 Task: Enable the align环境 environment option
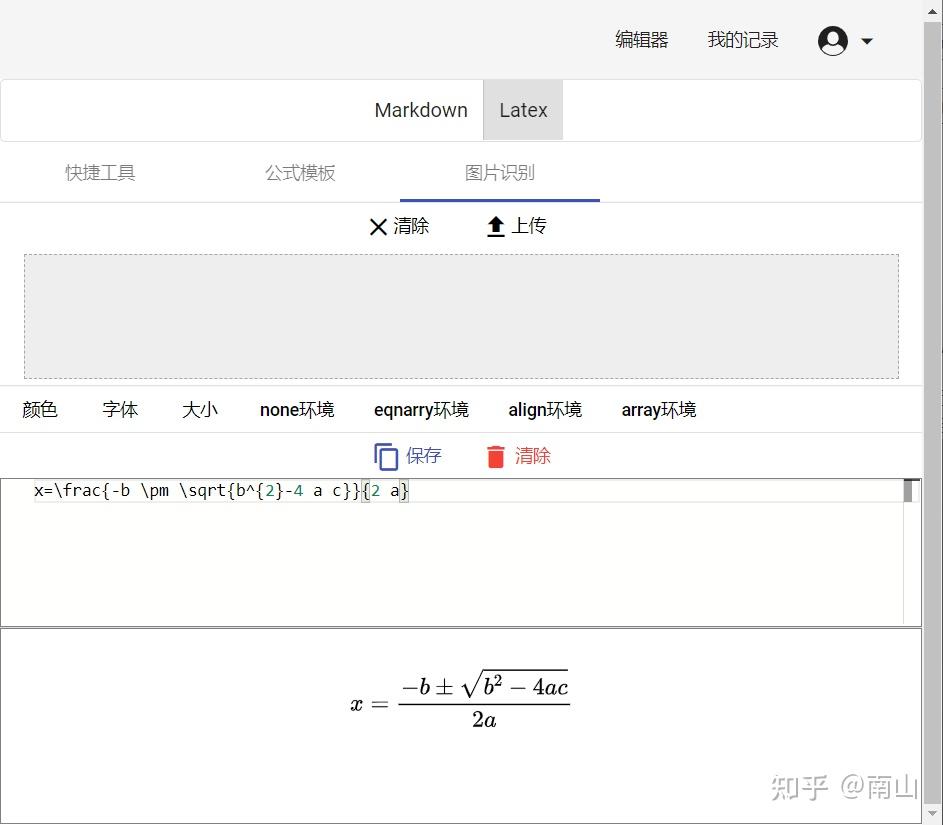click(545, 409)
